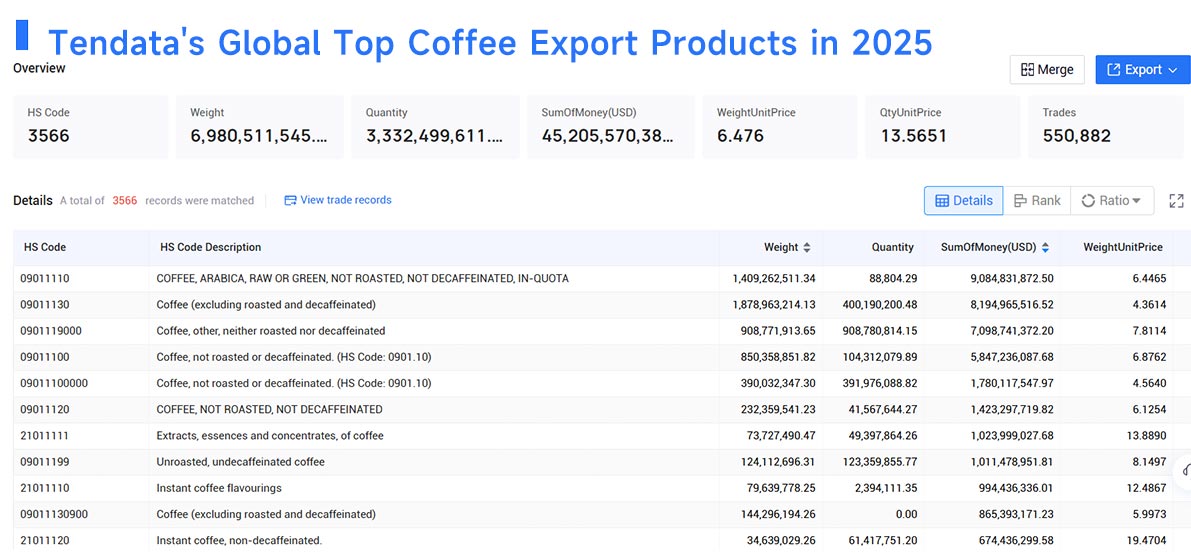This screenshot has height=554, width=1191.
Task: Select HS code 21011111 cell
Action: [x=81, y=436]
